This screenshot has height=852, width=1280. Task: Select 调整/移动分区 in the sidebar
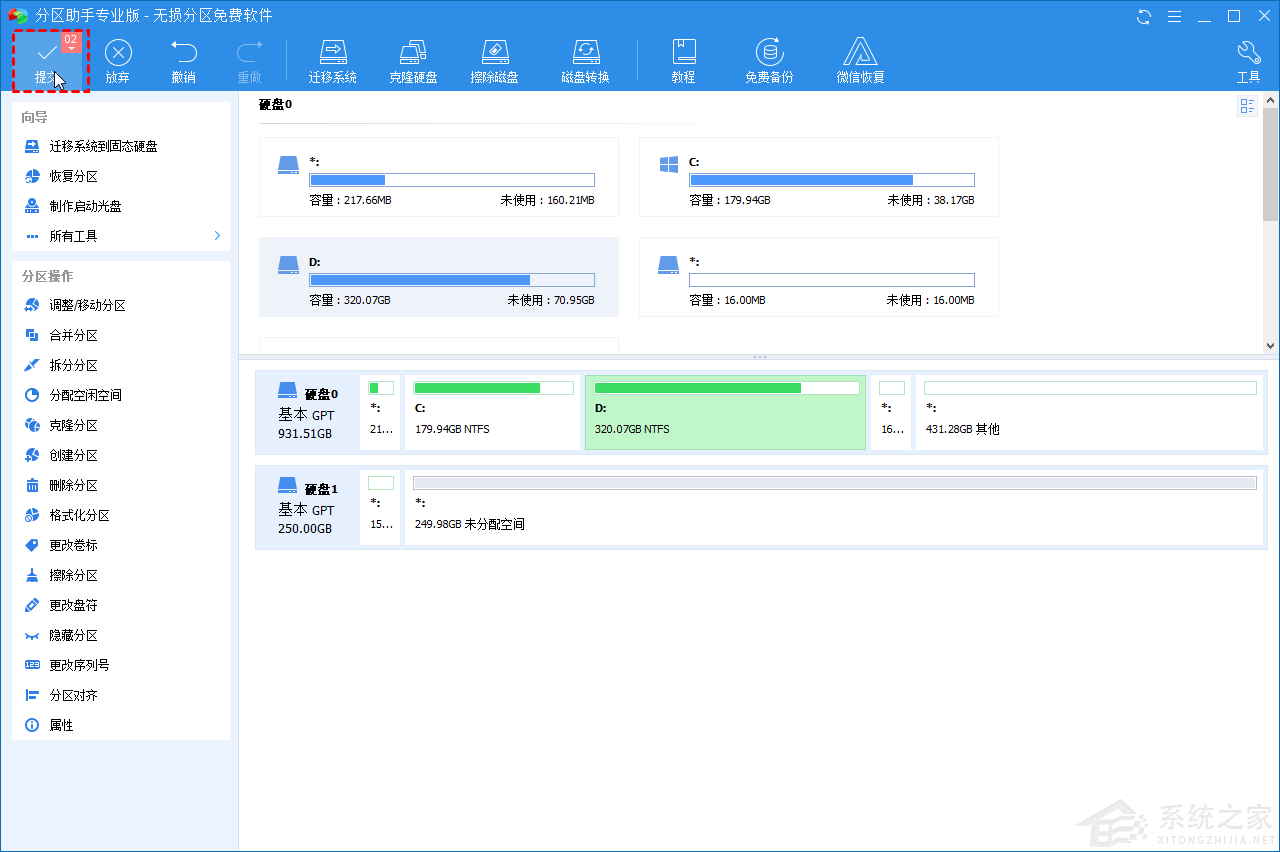click(x=87, y=305)
